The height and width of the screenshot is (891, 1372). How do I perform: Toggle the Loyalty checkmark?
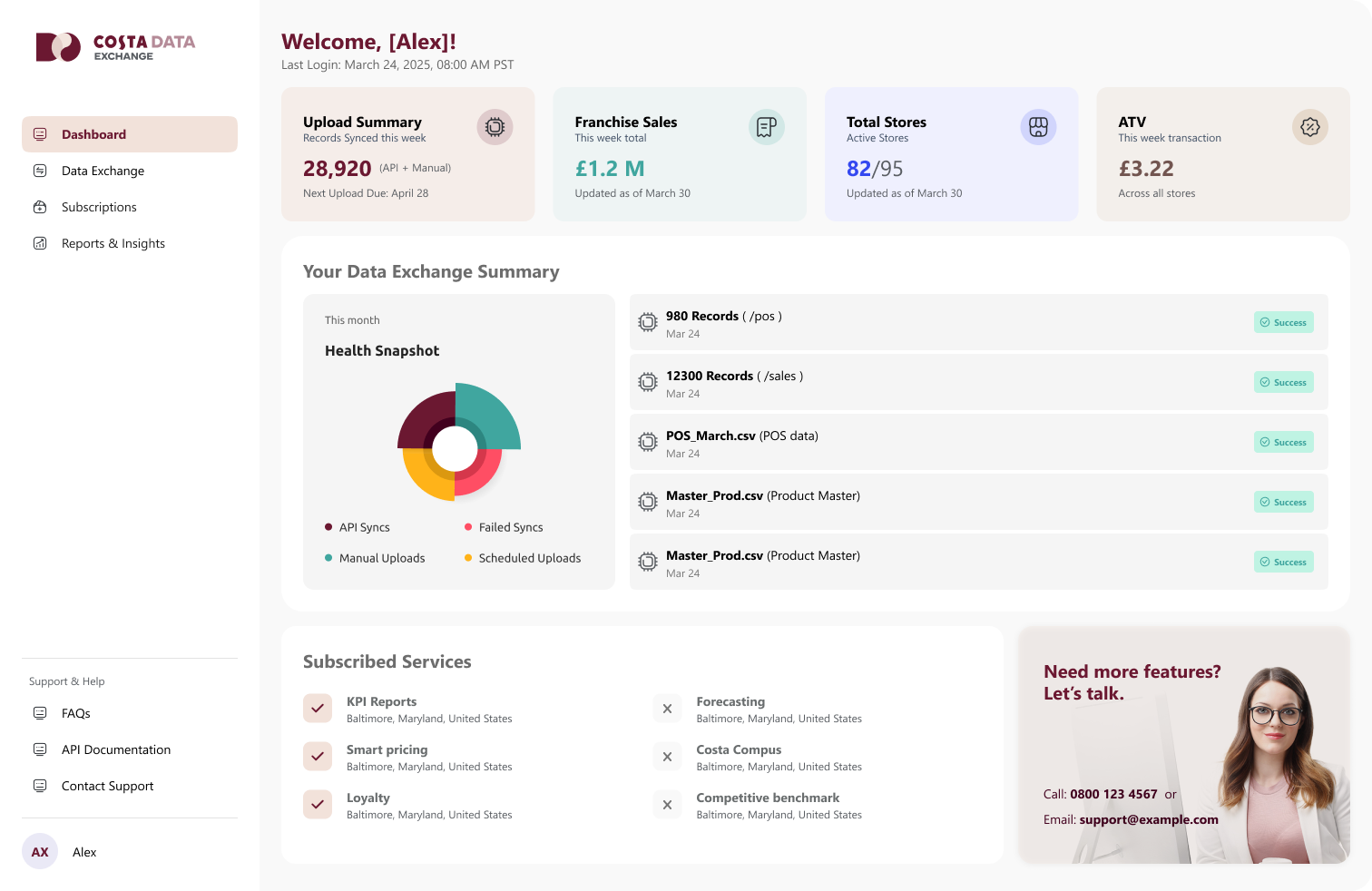click(x=318, y=805)
